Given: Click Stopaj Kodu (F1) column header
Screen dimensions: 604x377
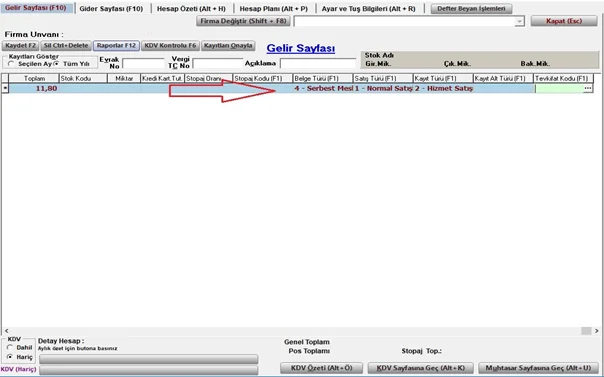Looking at the screenshot, I should click(x=263, y=78).
